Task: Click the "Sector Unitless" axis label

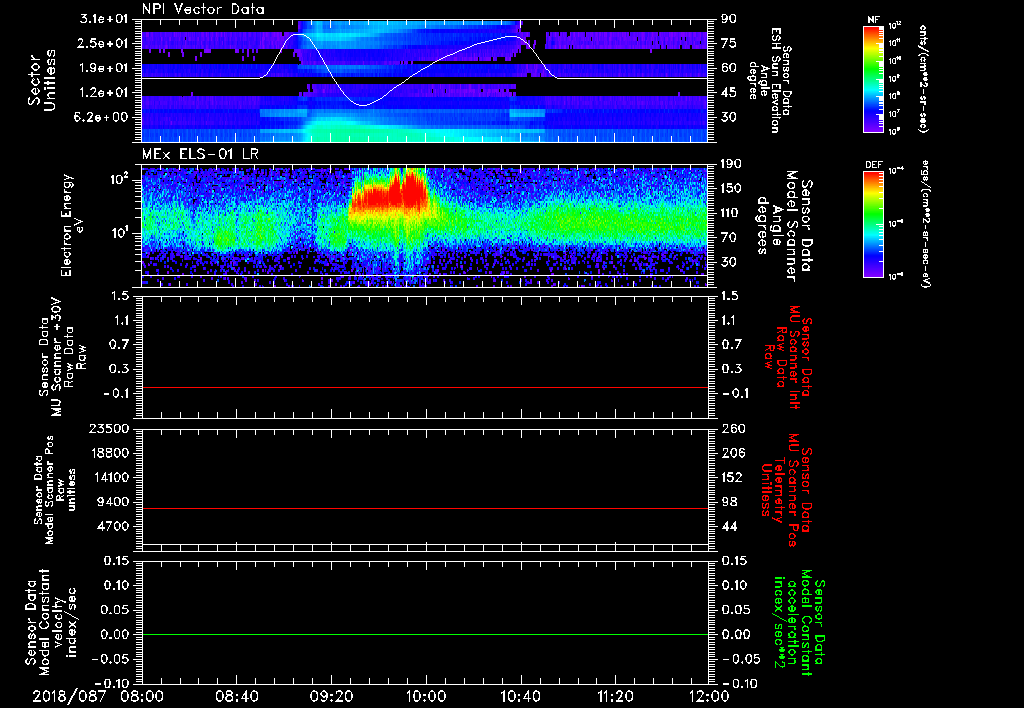Action: 42,80
